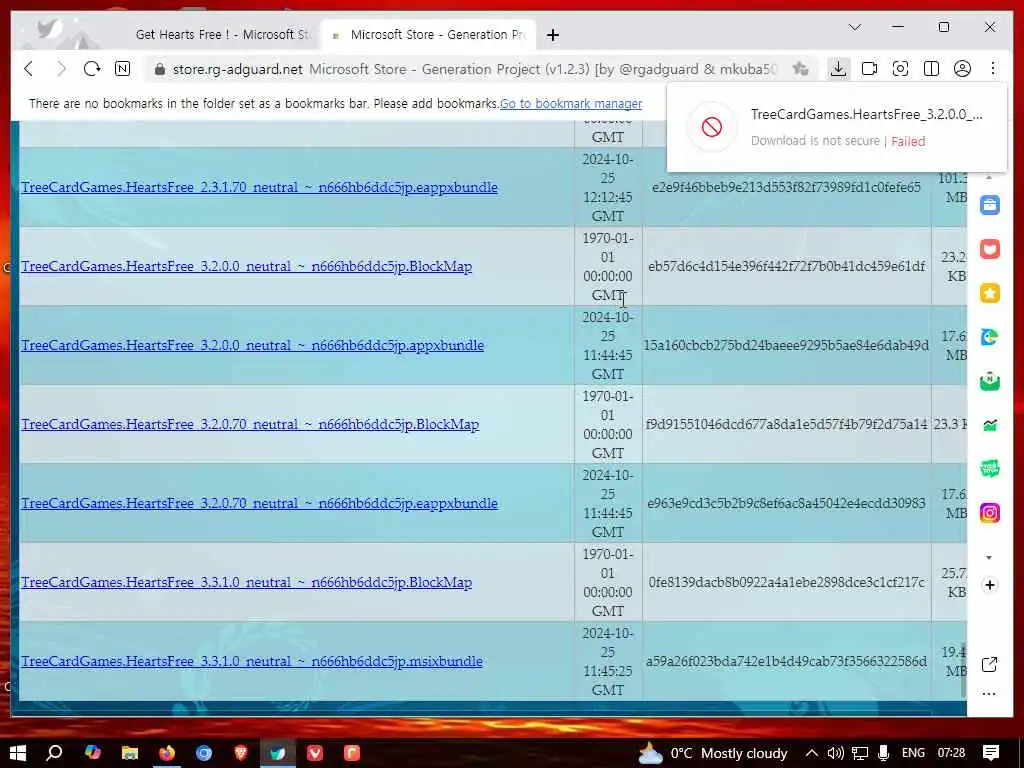Download HeartsFree 2.3.1.70 eappxbundle link

click(259, 187)
